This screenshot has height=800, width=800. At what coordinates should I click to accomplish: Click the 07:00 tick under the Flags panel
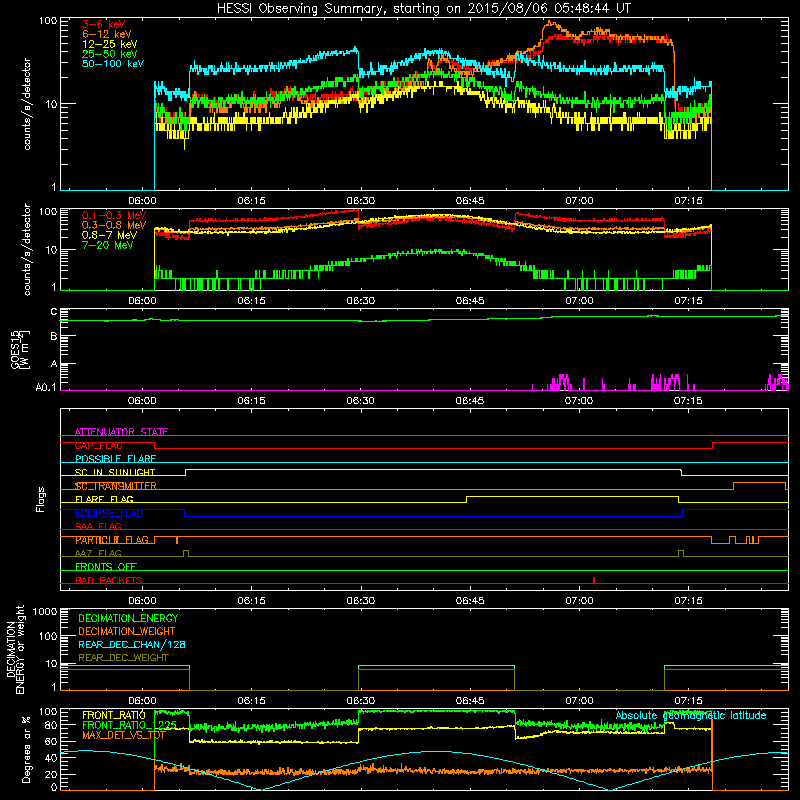click(x=579, y=601)
